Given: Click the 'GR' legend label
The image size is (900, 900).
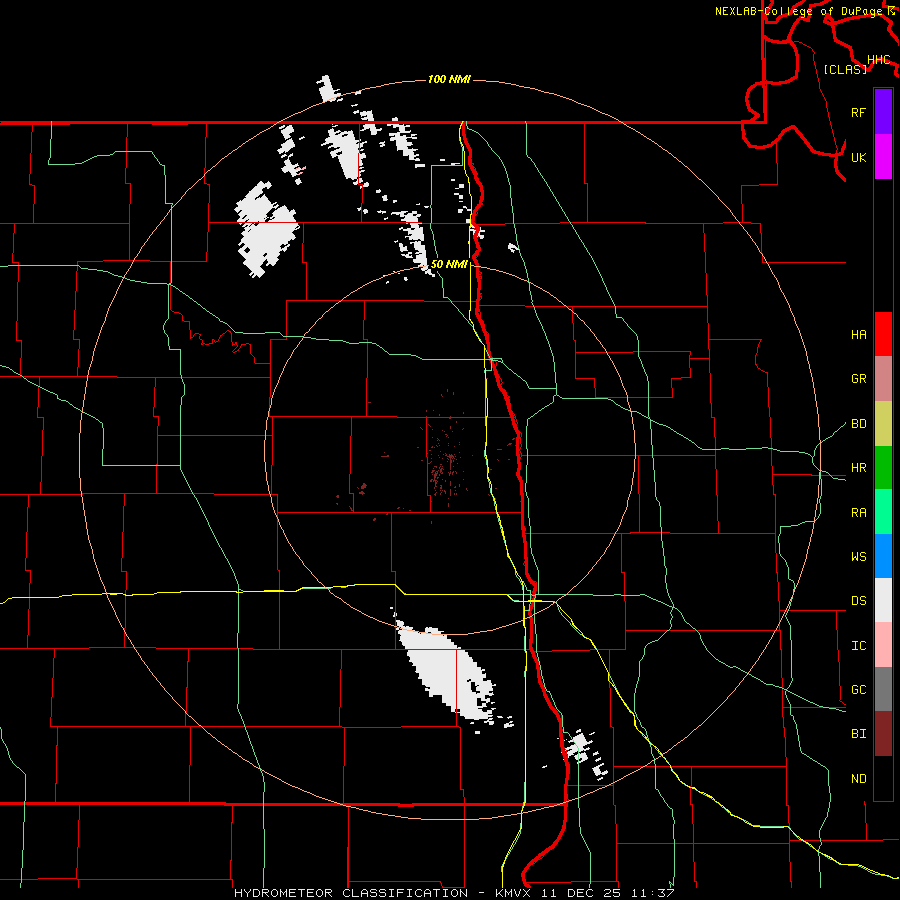Looking at the screenshot, I should 858,379.
